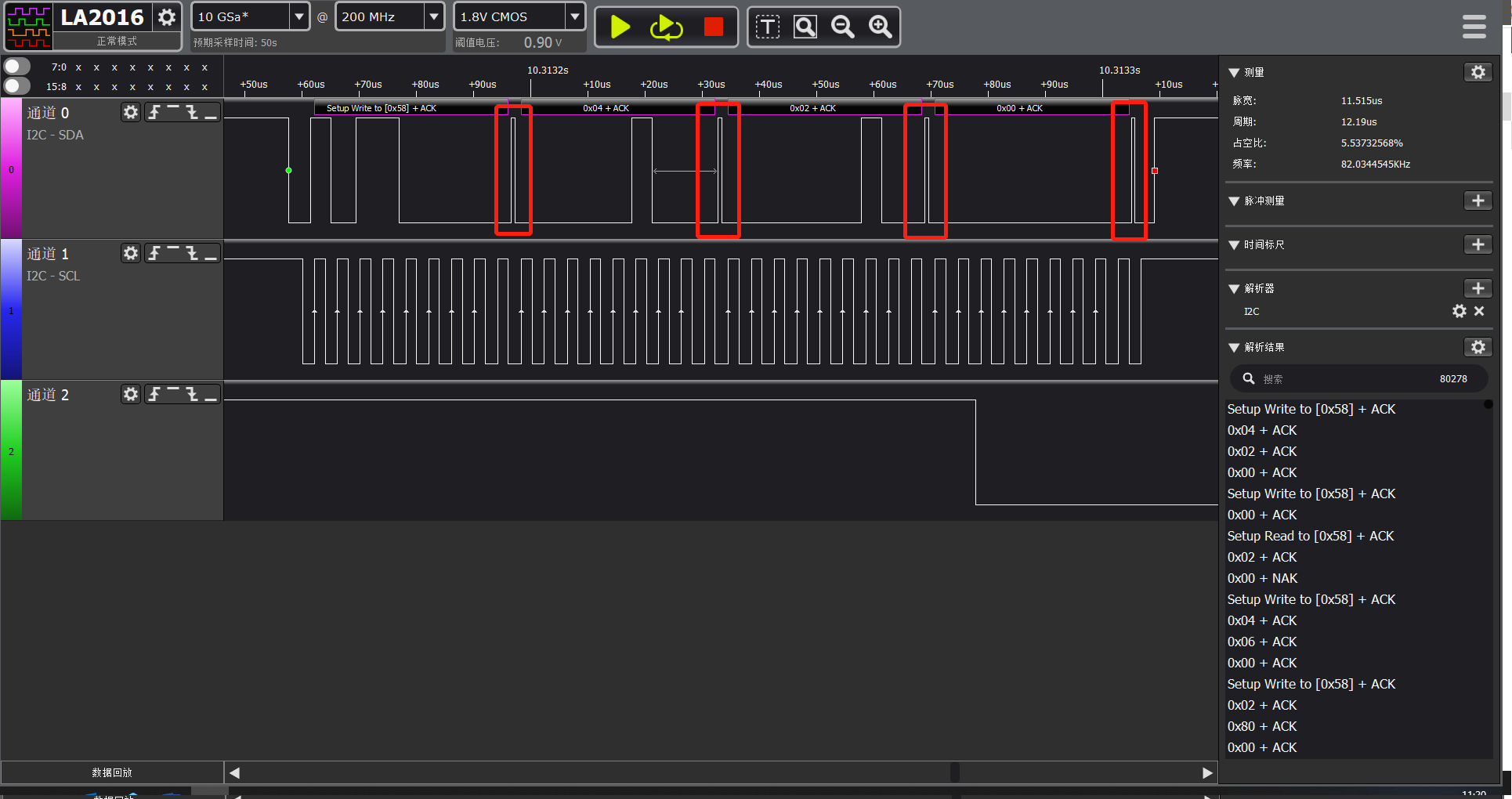The image size is (1512, 799).
Task: Select the time cursor T tool
Action: pos(768,27)
